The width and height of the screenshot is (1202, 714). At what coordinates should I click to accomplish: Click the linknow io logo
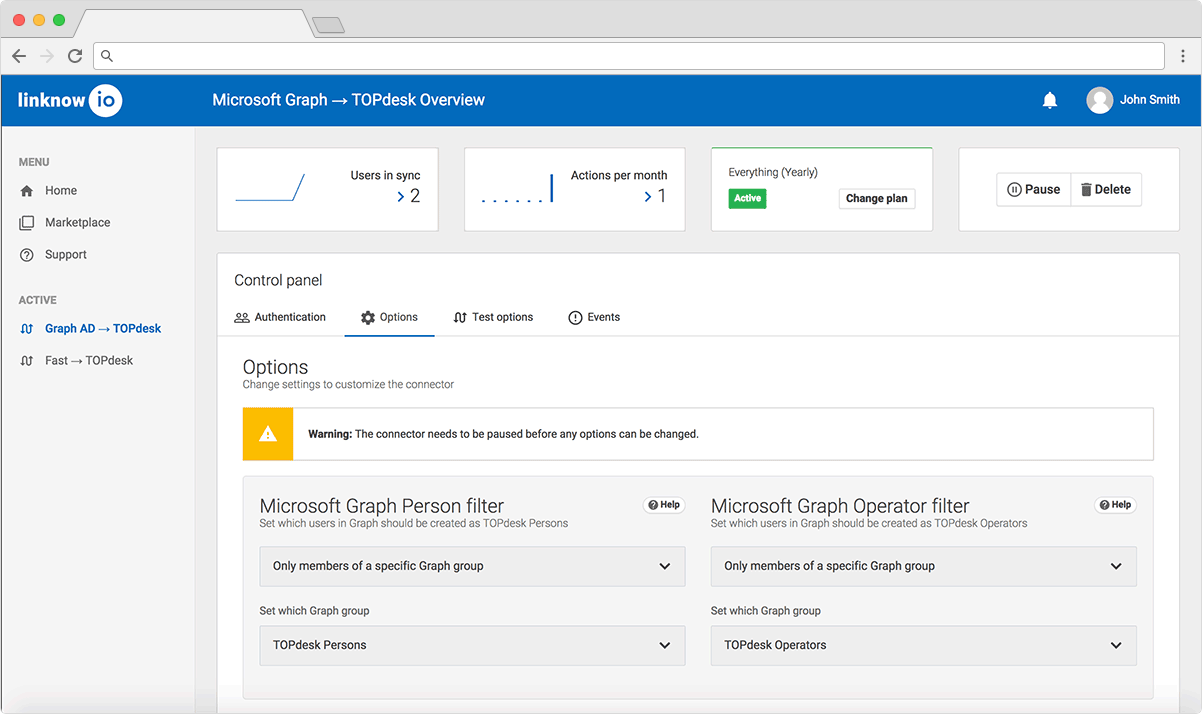pos(70,100)
